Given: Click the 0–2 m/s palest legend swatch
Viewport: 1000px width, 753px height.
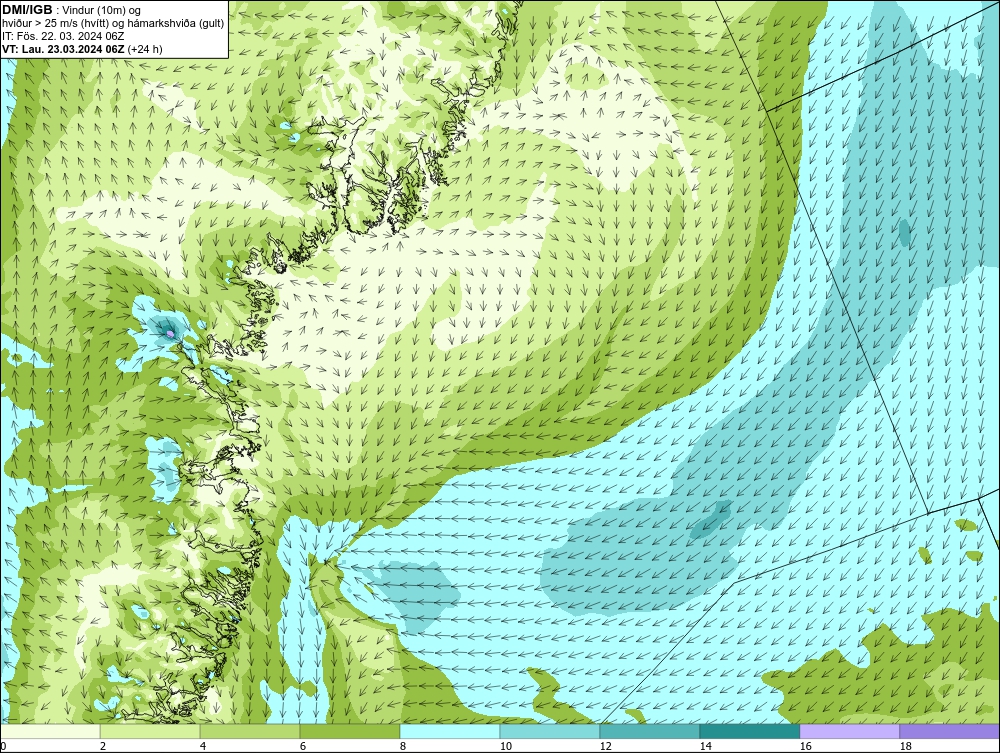Looking at the screenshot, I should (50, 731).
